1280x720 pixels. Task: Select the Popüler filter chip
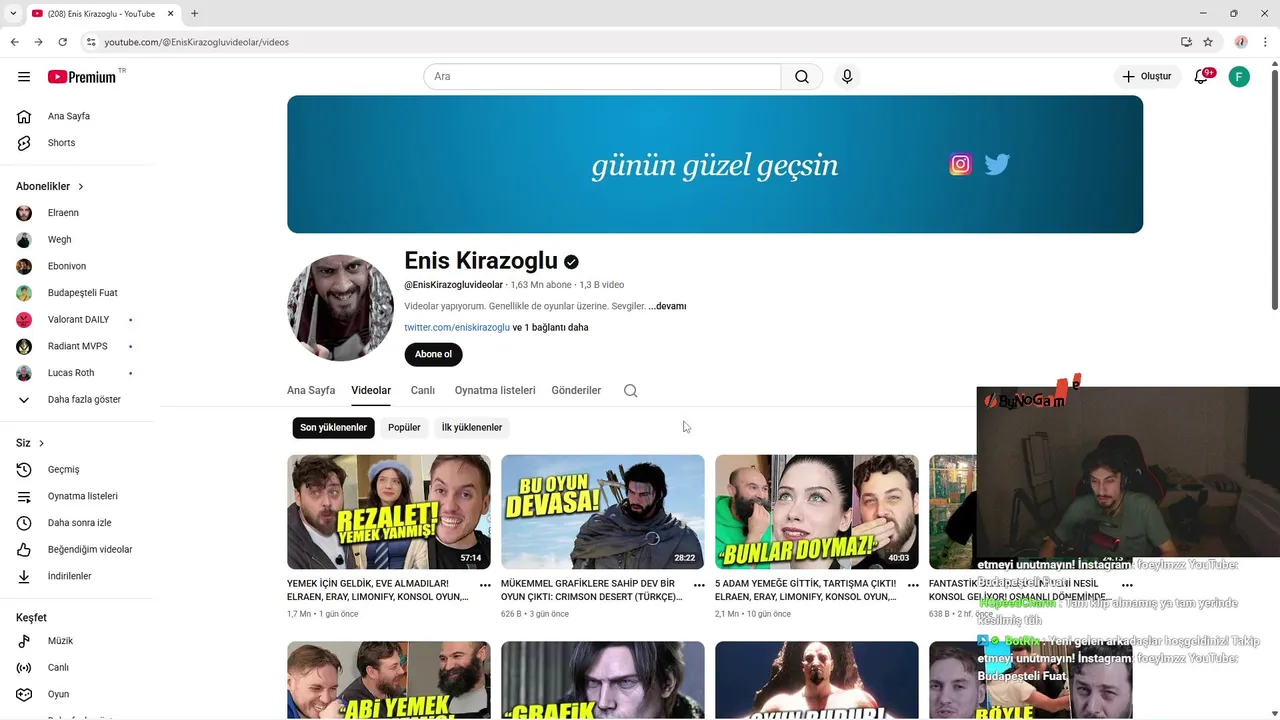[x=404, y=428]
